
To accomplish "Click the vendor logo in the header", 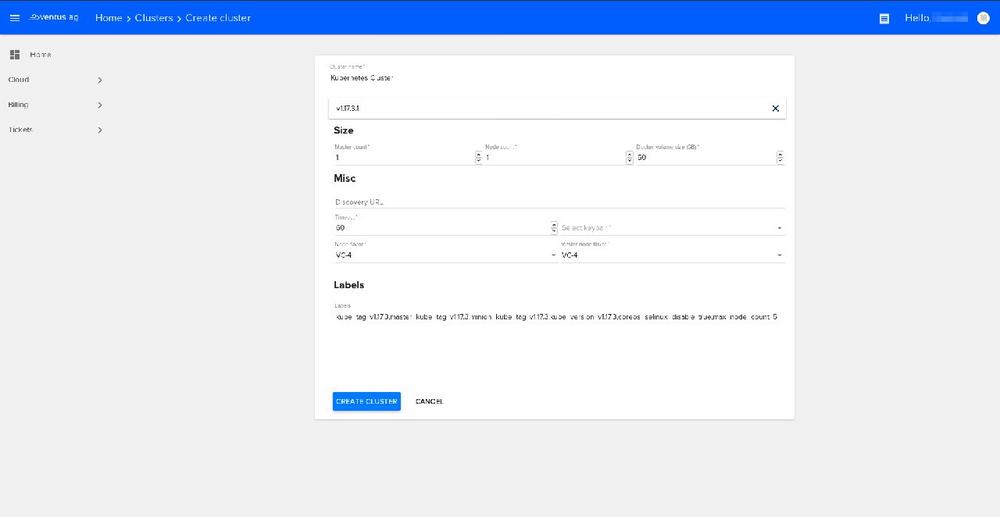I will 54,18.
